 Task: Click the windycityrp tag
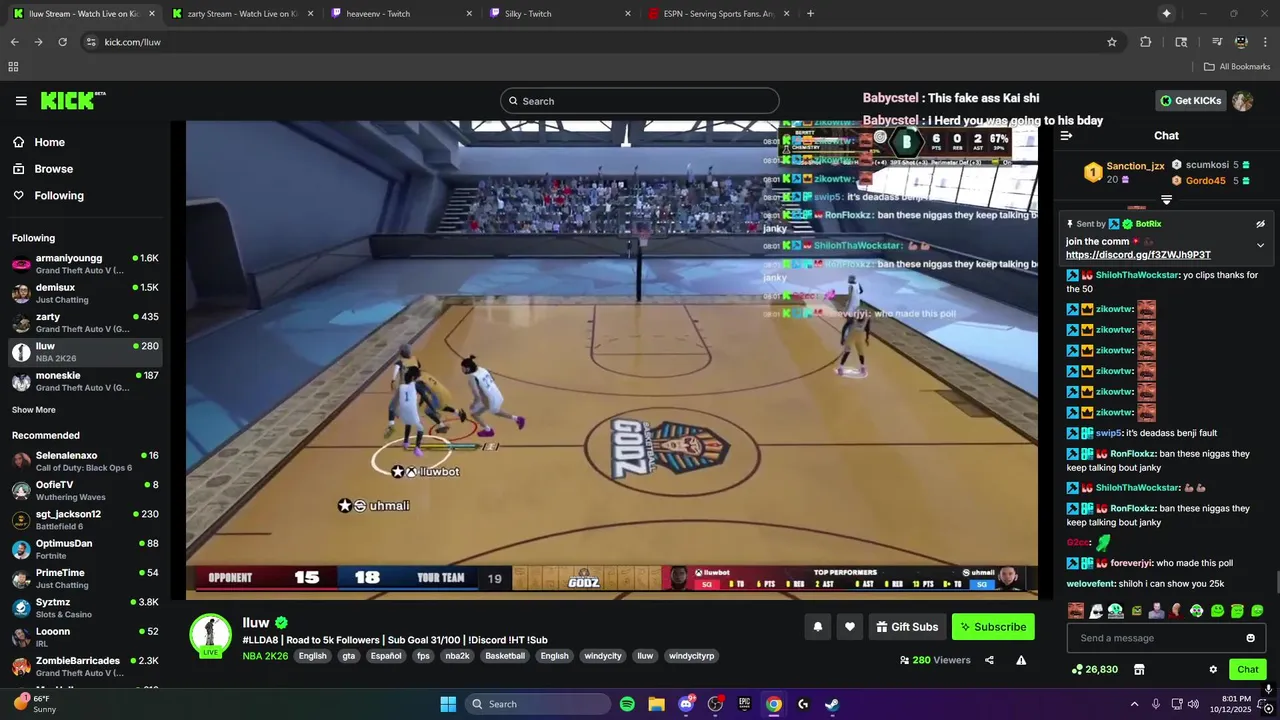coord(692,656)
